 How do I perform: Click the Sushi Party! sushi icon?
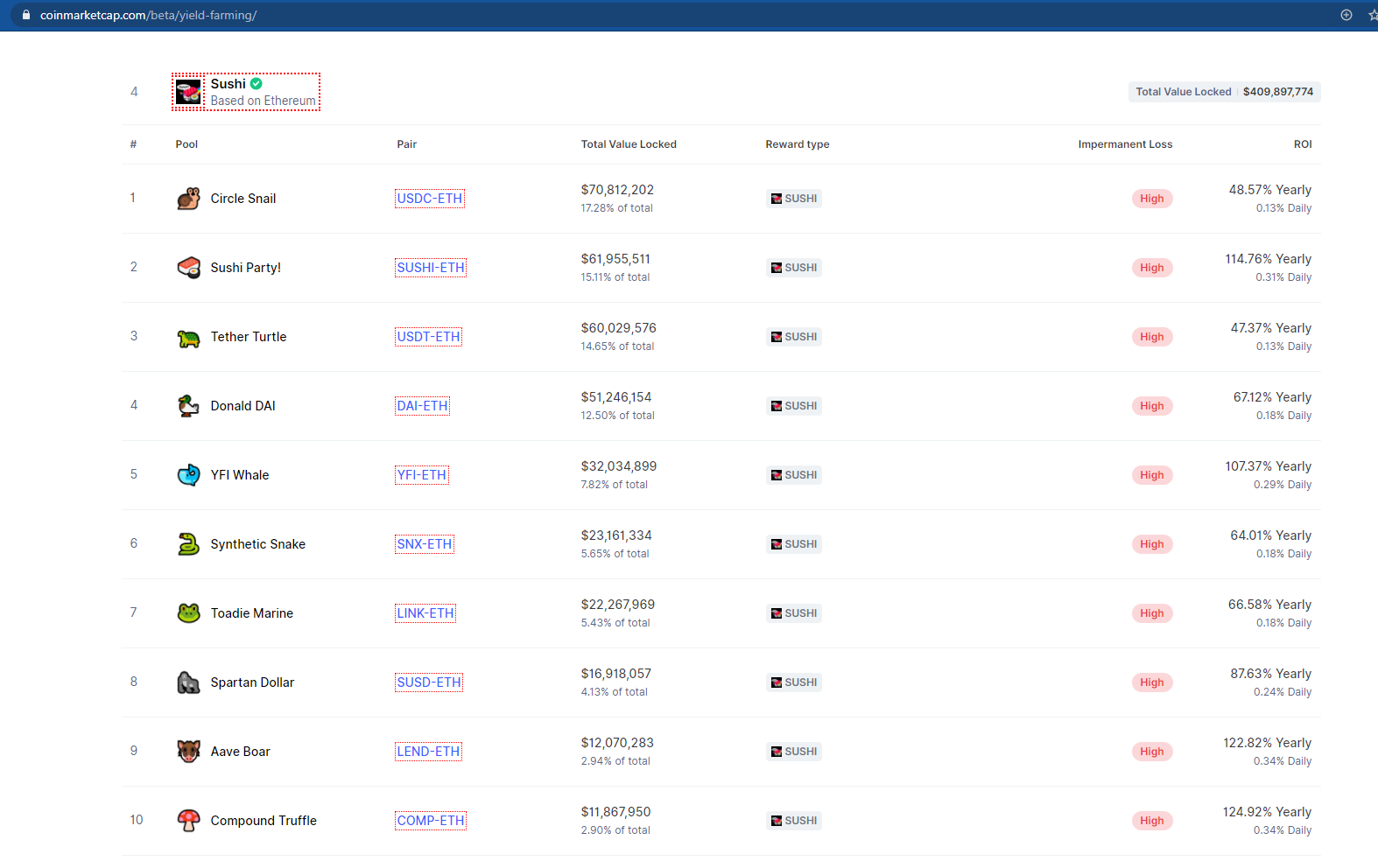(188, 268)
